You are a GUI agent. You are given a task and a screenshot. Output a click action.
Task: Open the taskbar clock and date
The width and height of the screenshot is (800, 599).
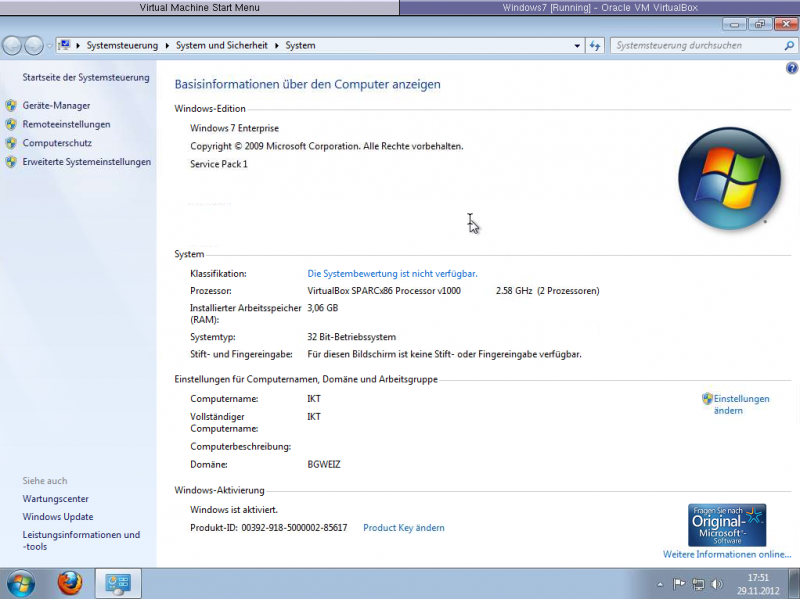(x=758, y=584)
